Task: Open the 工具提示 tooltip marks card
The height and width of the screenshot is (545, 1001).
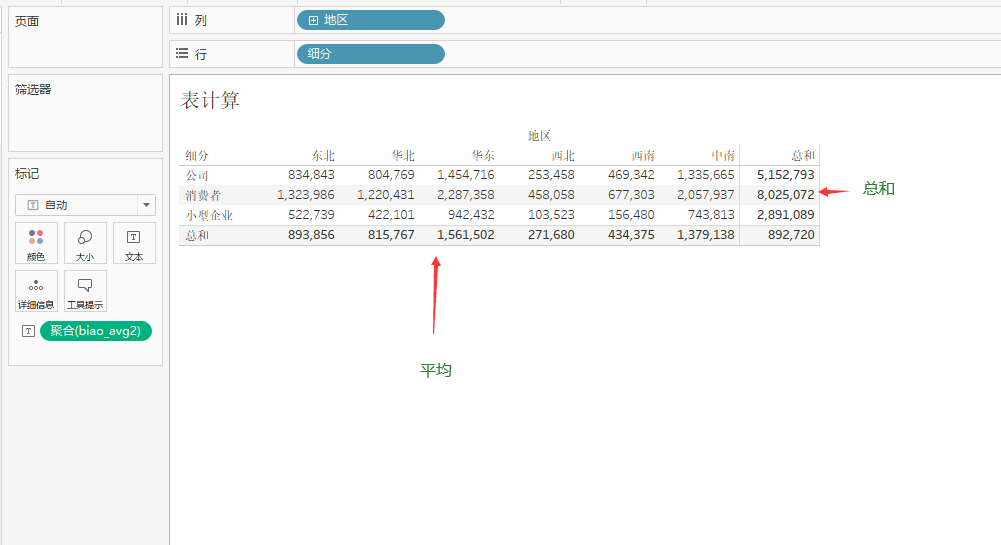Action: pyautogui.click(x=85, y=291)
